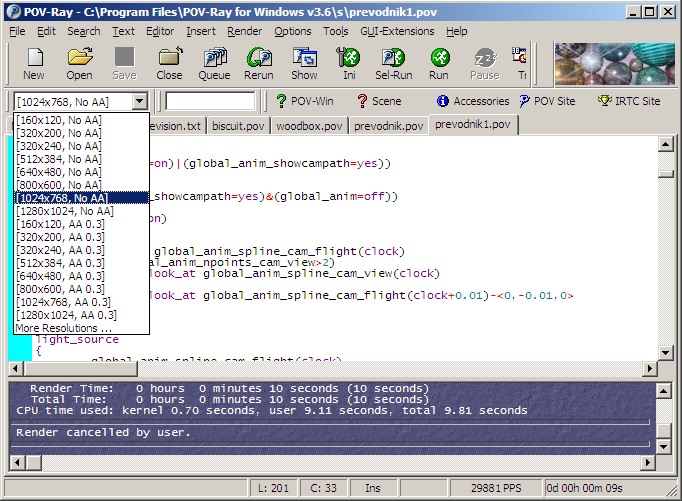Click editor horizontal scroll right arrow

point(649,369)
